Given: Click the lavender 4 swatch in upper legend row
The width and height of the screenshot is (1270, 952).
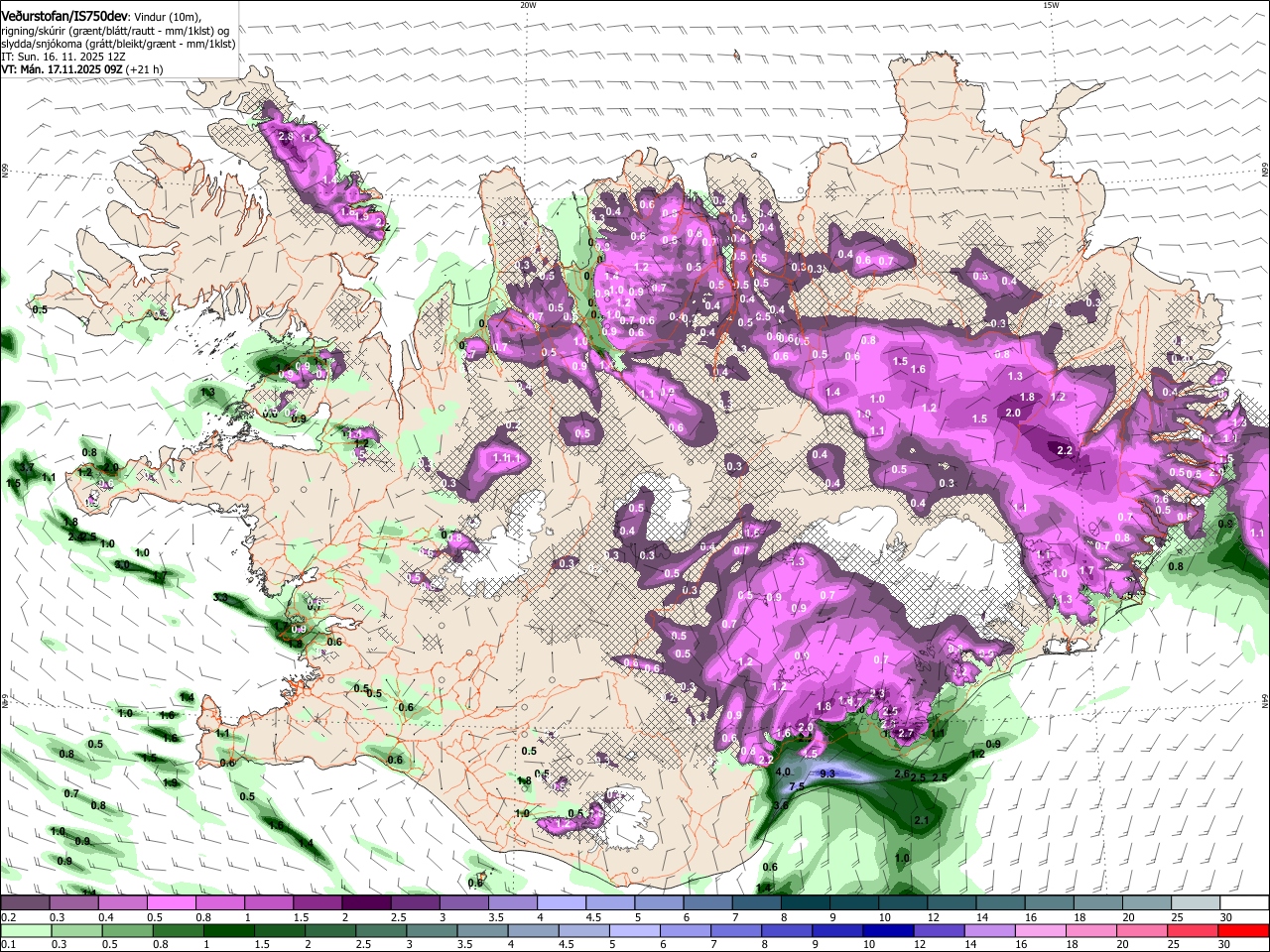Looking at the screenshot, I should click(x=561, y=903).
